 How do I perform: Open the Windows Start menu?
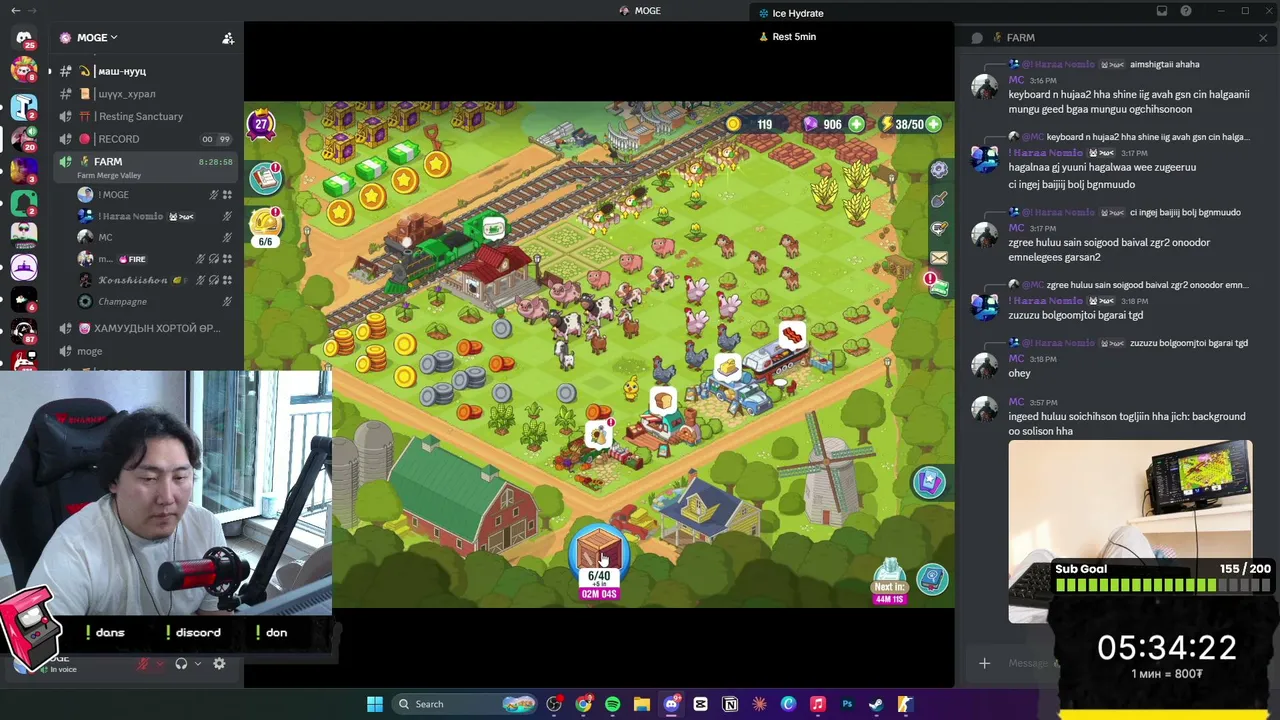tap(375, 704)
